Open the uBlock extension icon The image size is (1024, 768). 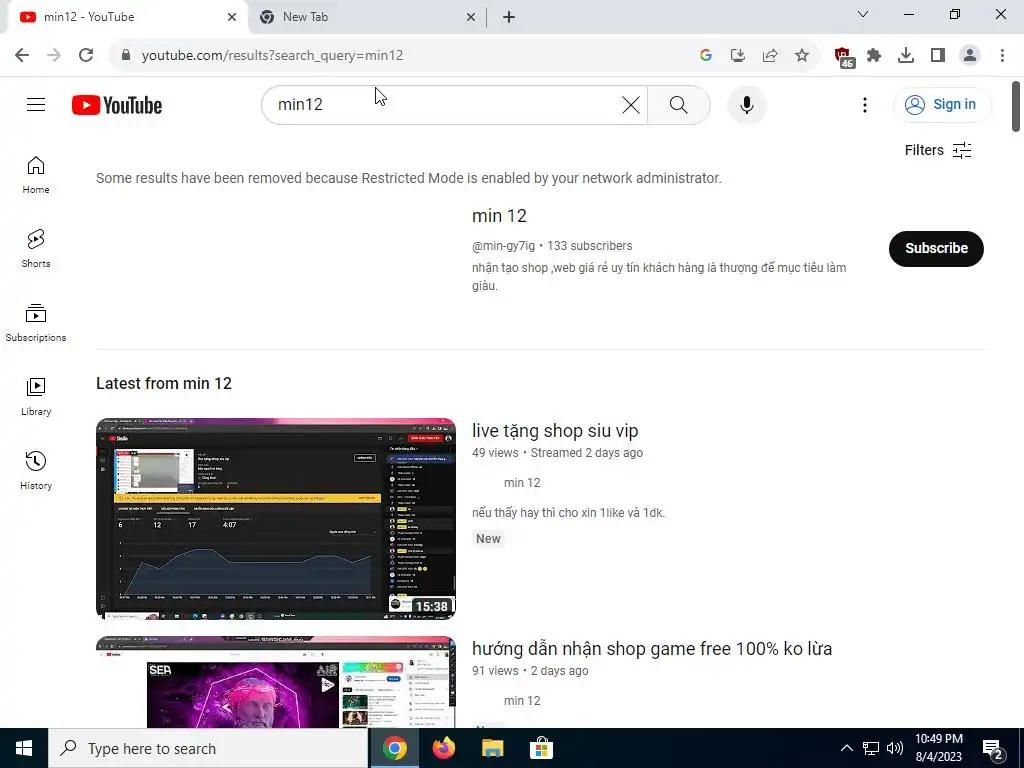coord(843,56)
